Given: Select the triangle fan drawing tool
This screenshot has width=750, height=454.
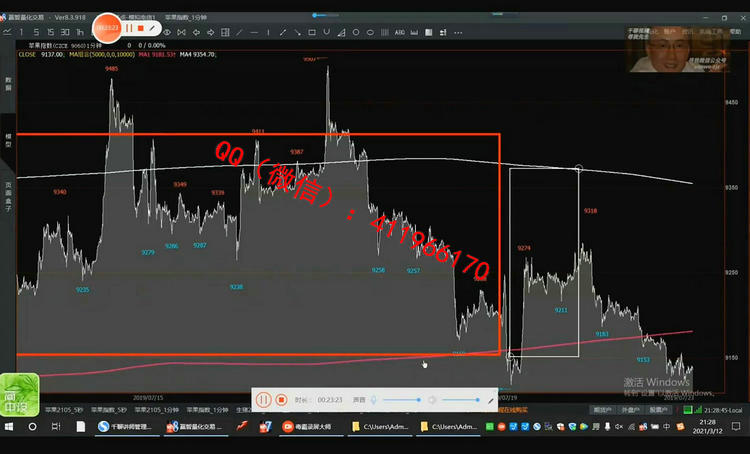Looking at the screenshot, I should click(341, 33).
